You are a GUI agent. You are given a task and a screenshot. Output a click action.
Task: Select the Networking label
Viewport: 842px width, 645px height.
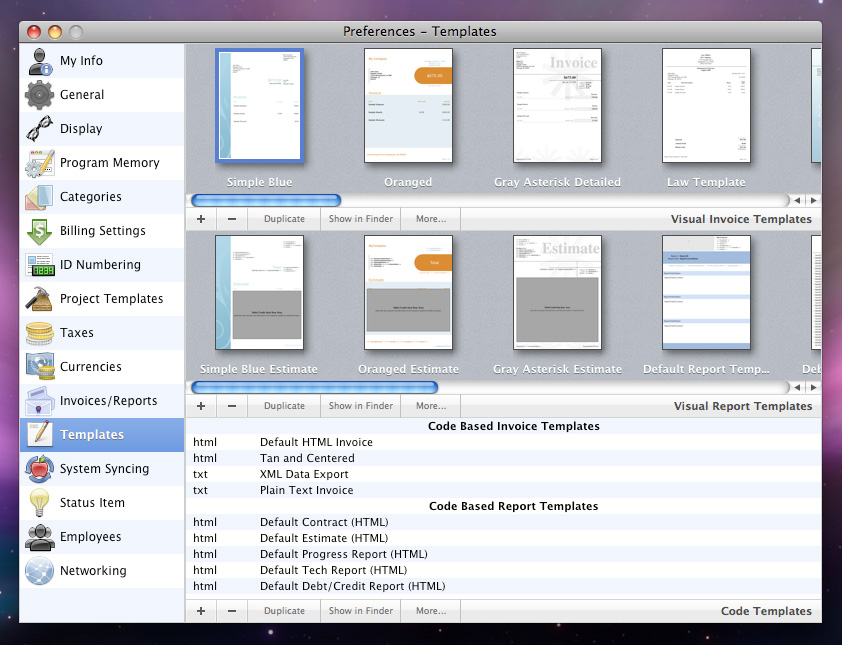[x=93, y=571]
